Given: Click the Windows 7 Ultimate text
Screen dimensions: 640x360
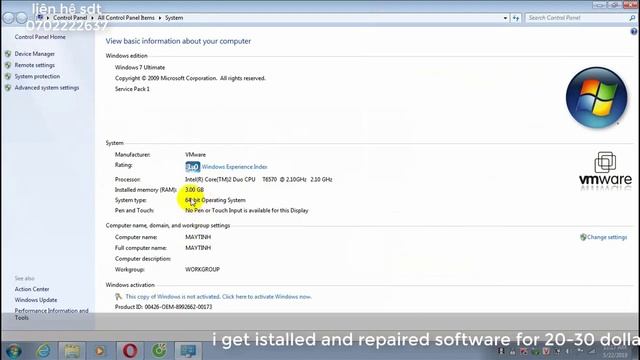Looking at the screenshot, I should (140, 68).
